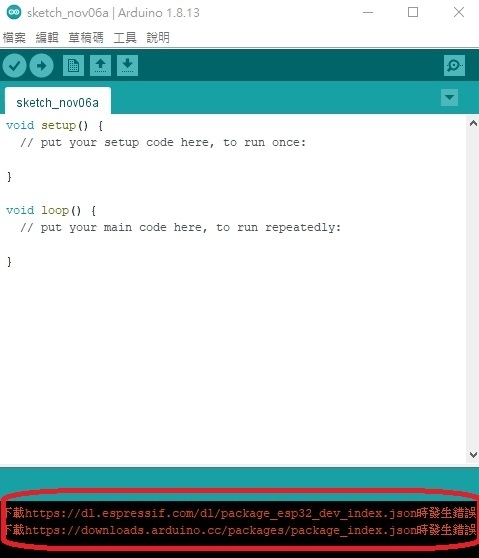Click the Arduino logo in the title bar
Image resolution: width=479 pixels, height=558 pixels.
click(14, 12)
